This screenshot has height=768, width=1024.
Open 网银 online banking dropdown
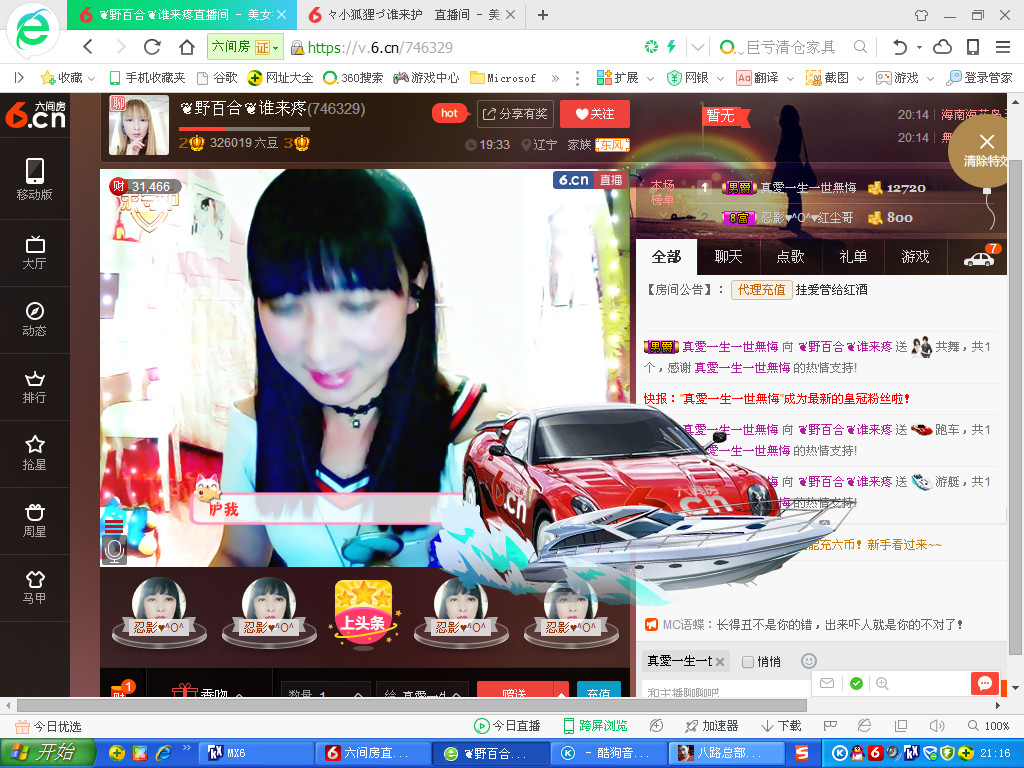tap(695, 78)
